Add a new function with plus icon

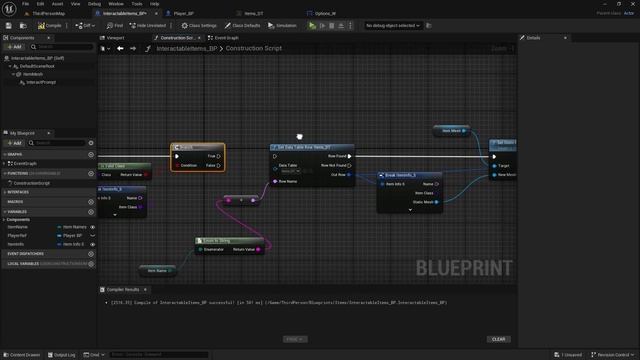coord(91,173)
